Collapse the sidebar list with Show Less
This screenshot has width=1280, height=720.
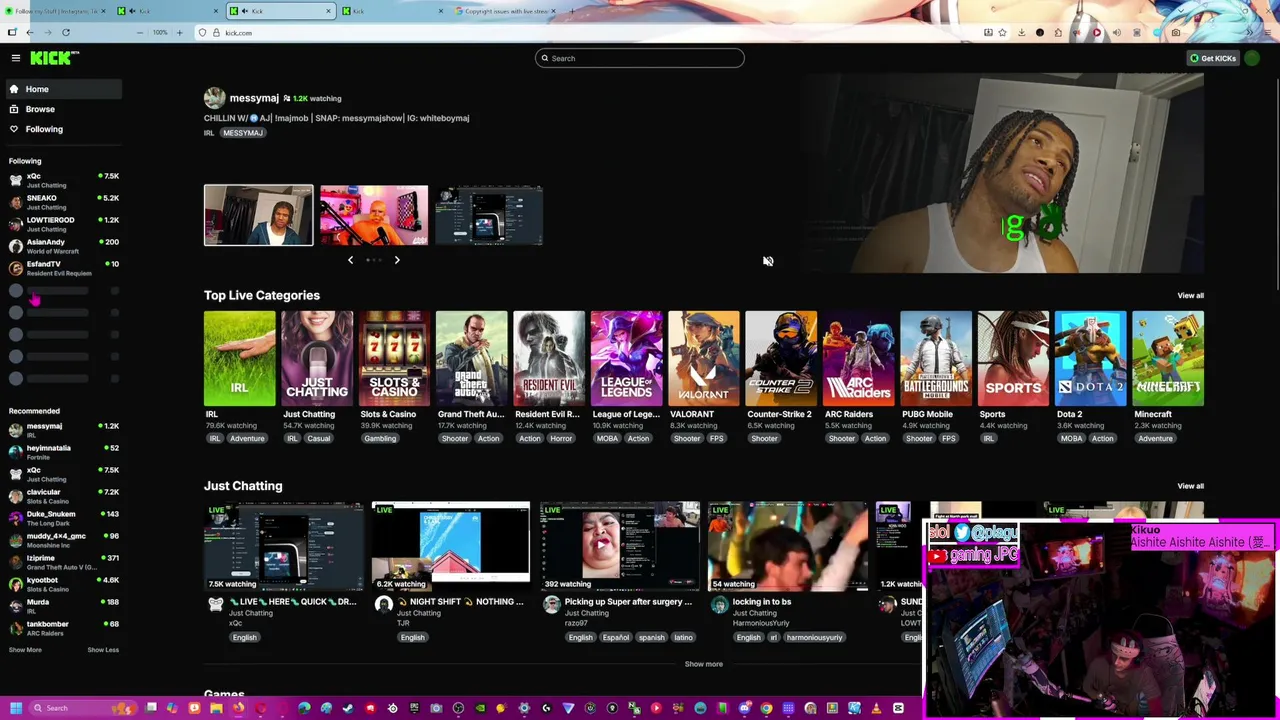(103, 650)
